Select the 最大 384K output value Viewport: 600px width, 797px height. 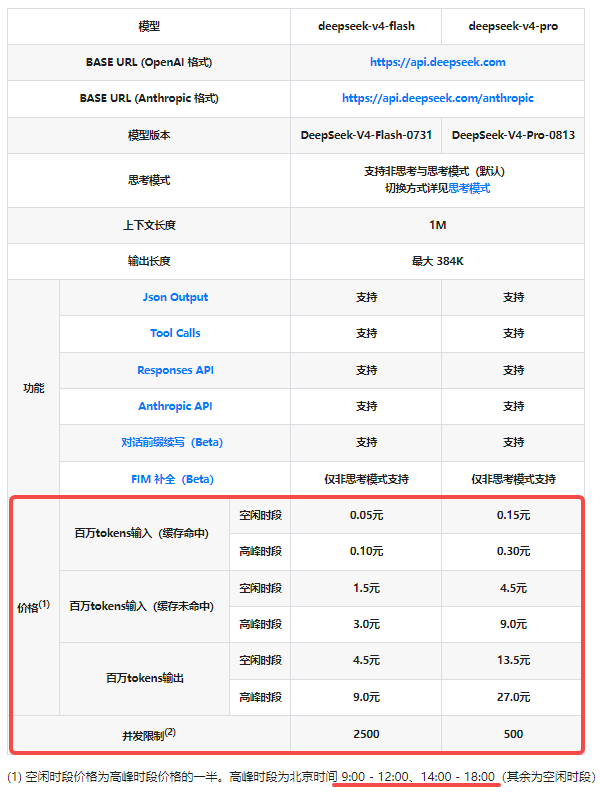[437, 261]
